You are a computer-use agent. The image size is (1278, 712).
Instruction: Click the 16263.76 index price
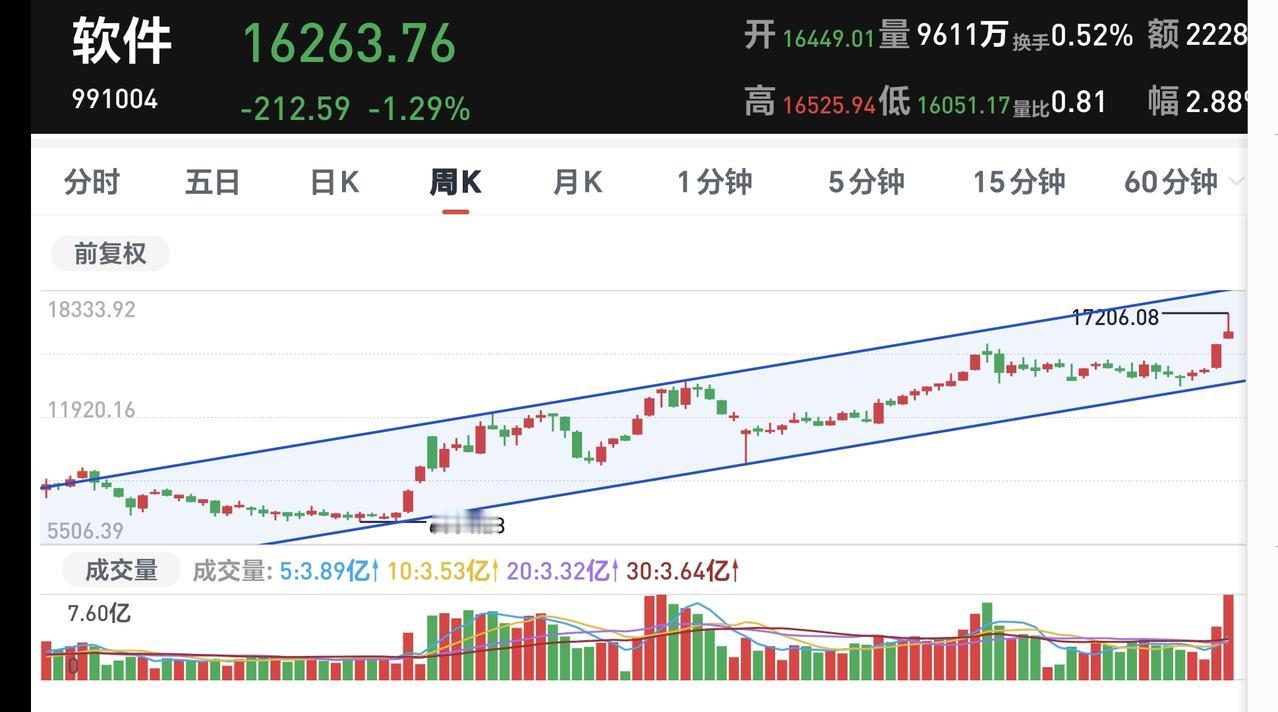(349, 44)
